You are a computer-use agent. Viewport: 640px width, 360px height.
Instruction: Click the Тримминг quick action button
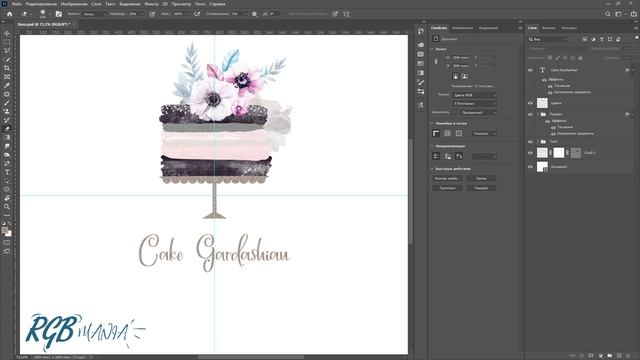point(447,188)
